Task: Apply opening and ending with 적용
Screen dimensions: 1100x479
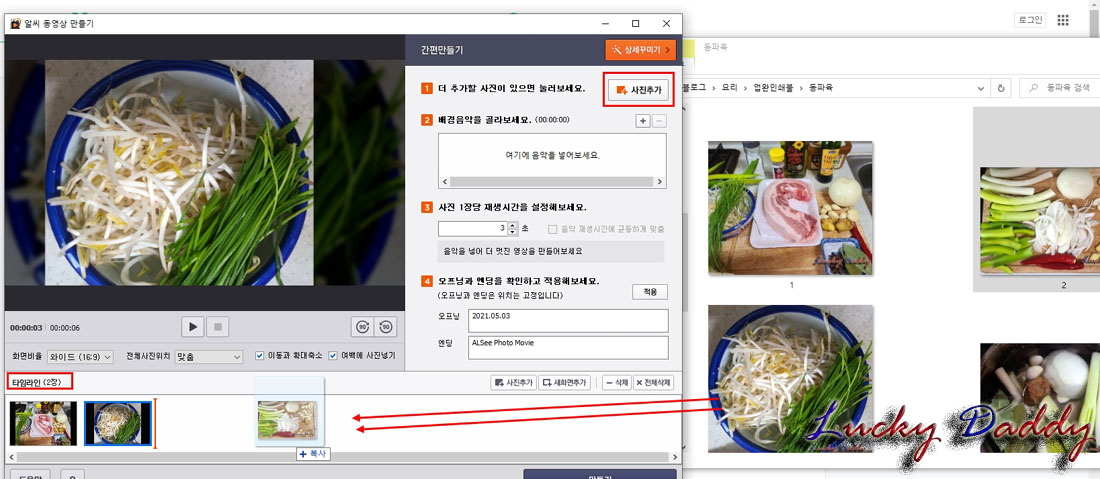Action: (x=650, y=292)
